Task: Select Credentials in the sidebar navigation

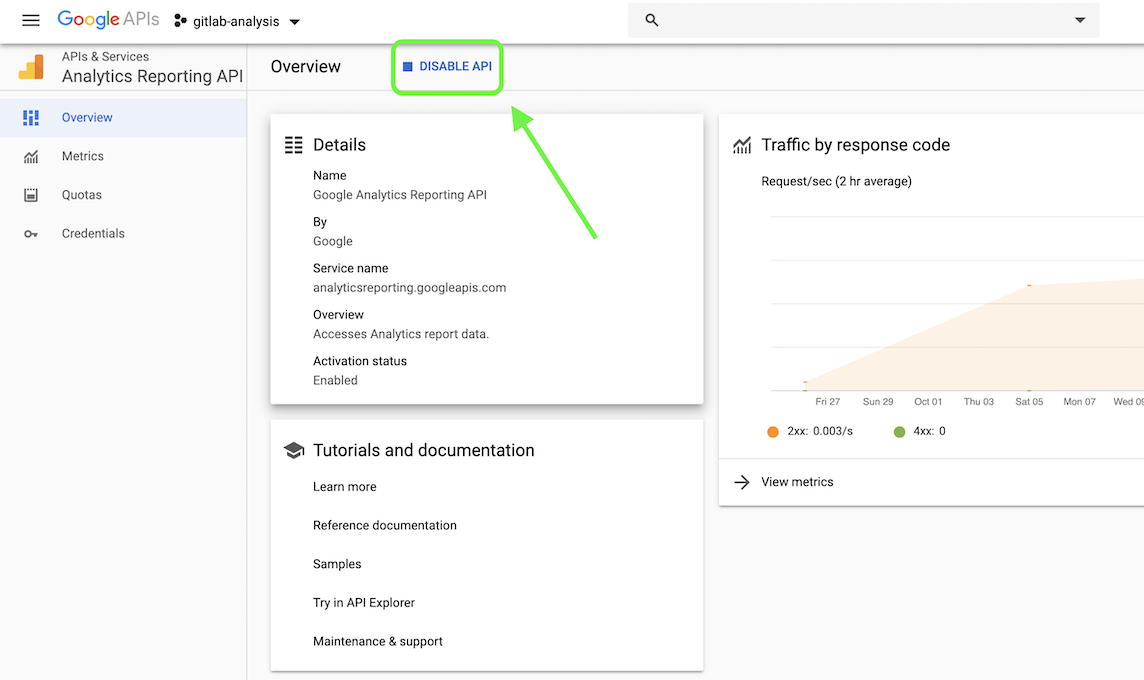Action: (x=93, y=233)
